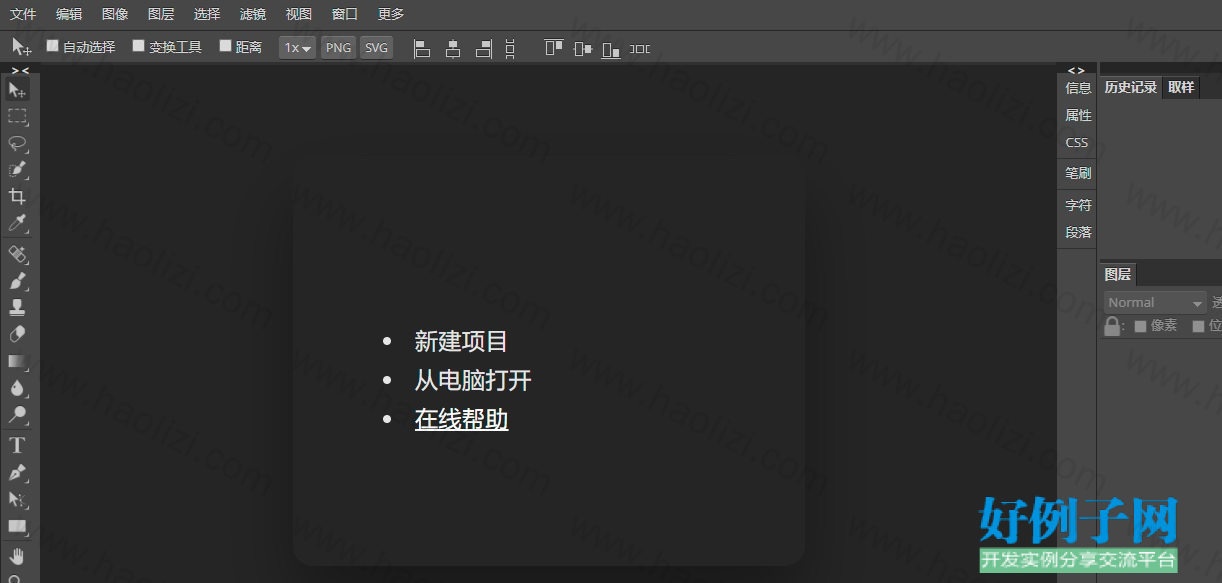Screen dimensions: 1222x583
Task: Open the 笔刷 side panel
Action: 1078,173
